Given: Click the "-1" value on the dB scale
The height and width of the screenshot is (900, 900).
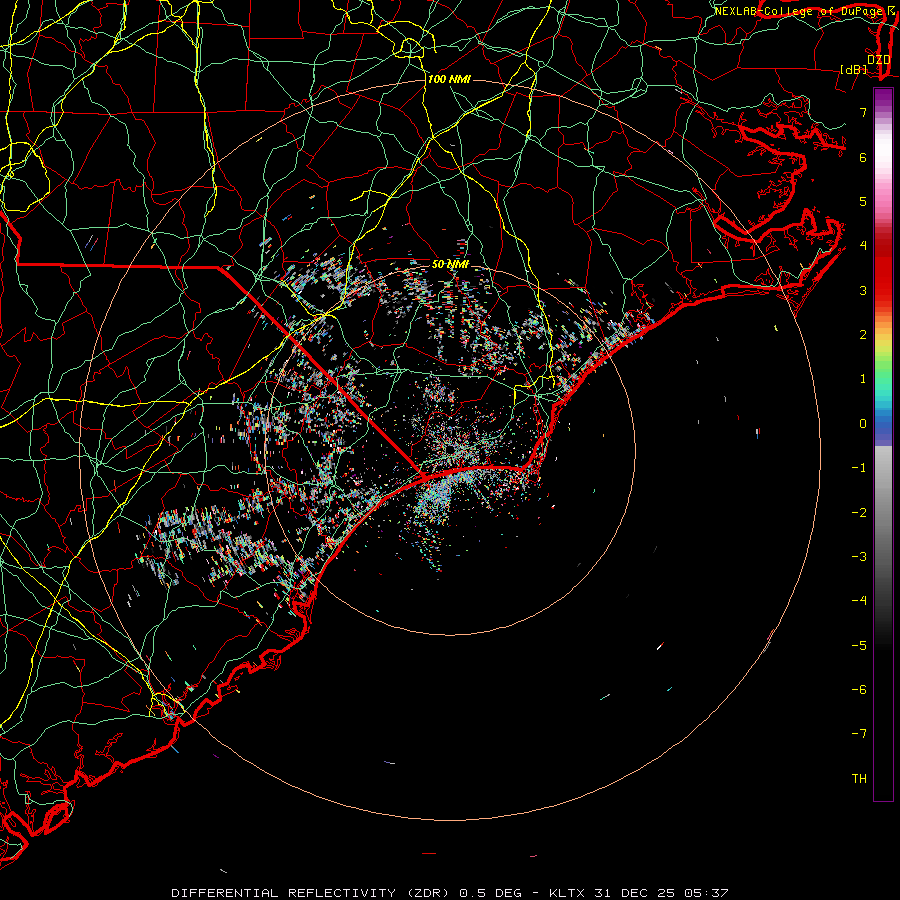Looking at the screenshot, I should (x=859, y=468).
